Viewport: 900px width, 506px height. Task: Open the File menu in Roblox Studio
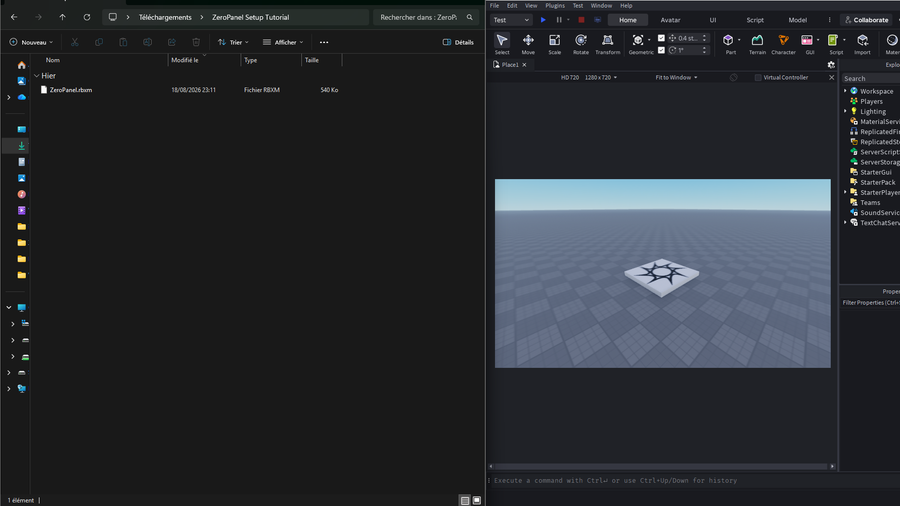[x=494, y=6]
